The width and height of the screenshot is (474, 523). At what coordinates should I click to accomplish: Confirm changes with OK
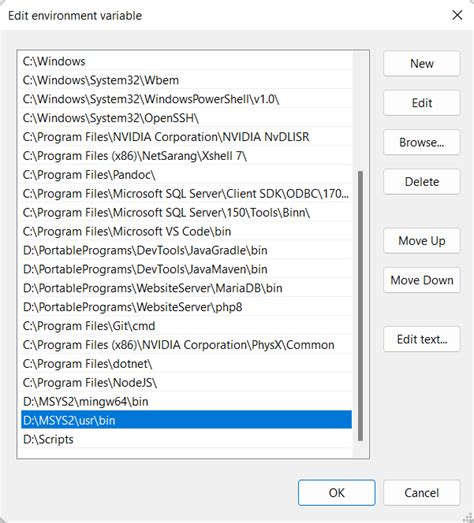tap(337, 493)
